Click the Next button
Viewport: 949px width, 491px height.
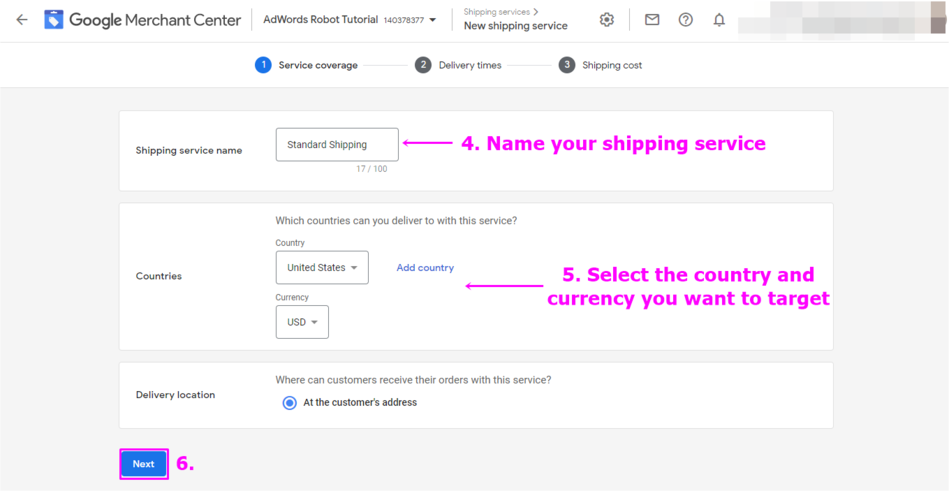pos(144,464)
